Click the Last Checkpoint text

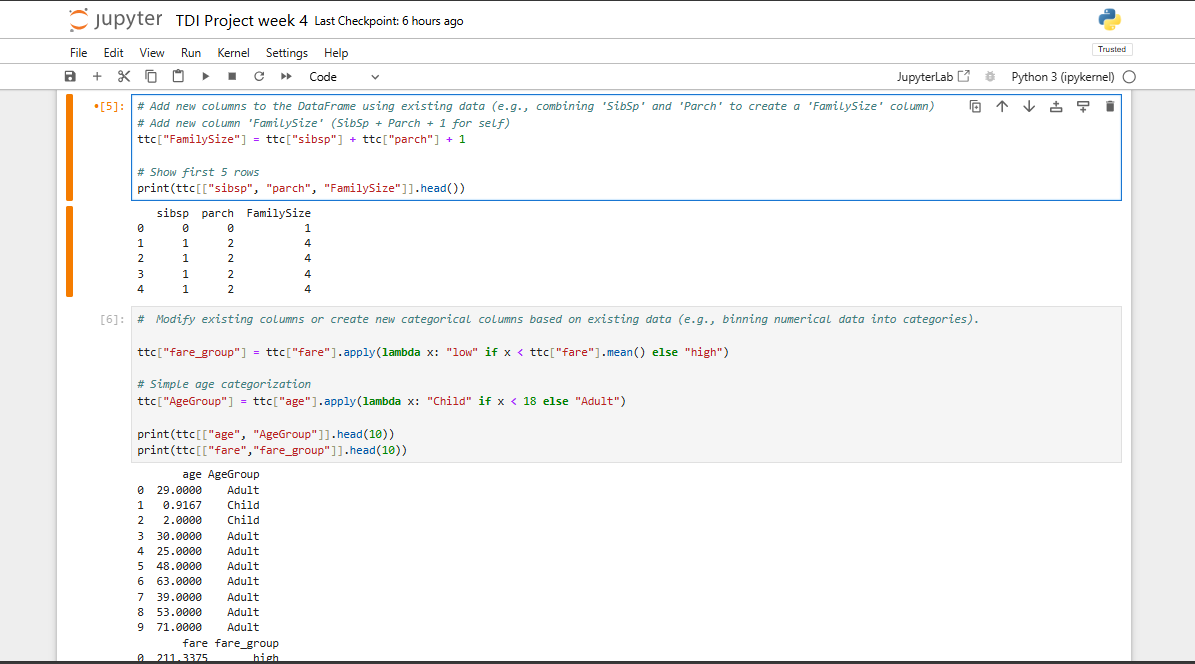389,21
